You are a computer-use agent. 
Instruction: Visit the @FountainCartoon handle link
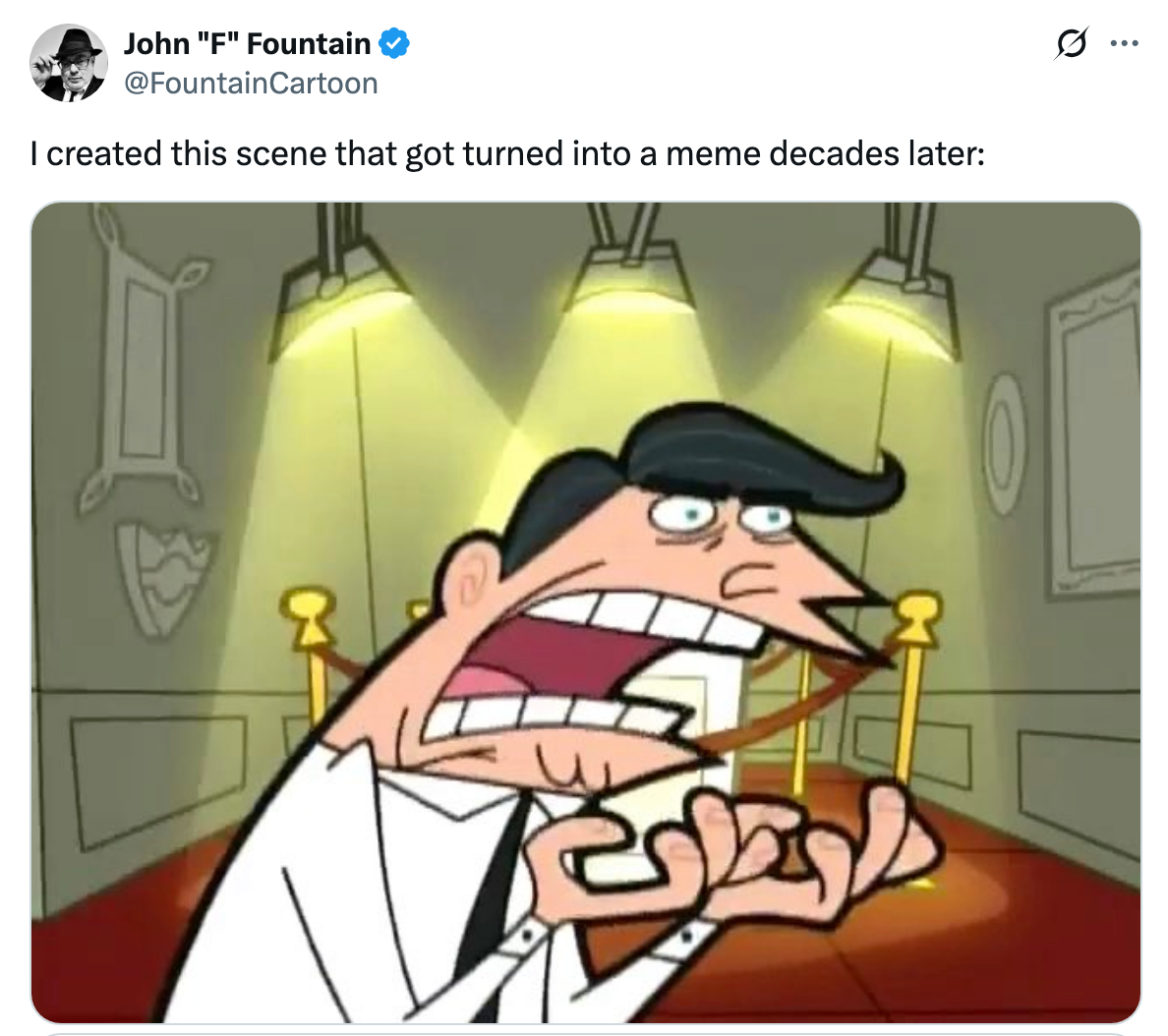(x=251, y=84)
